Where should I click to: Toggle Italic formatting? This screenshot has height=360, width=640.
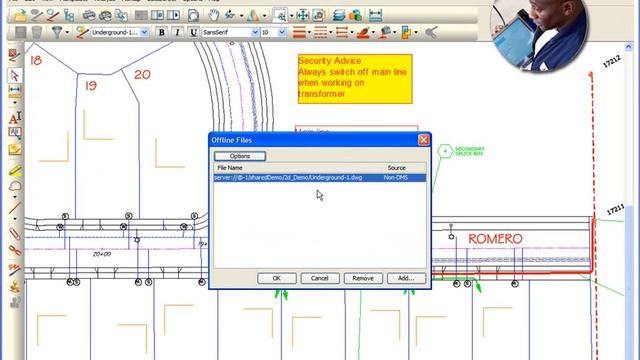[177, 32]
